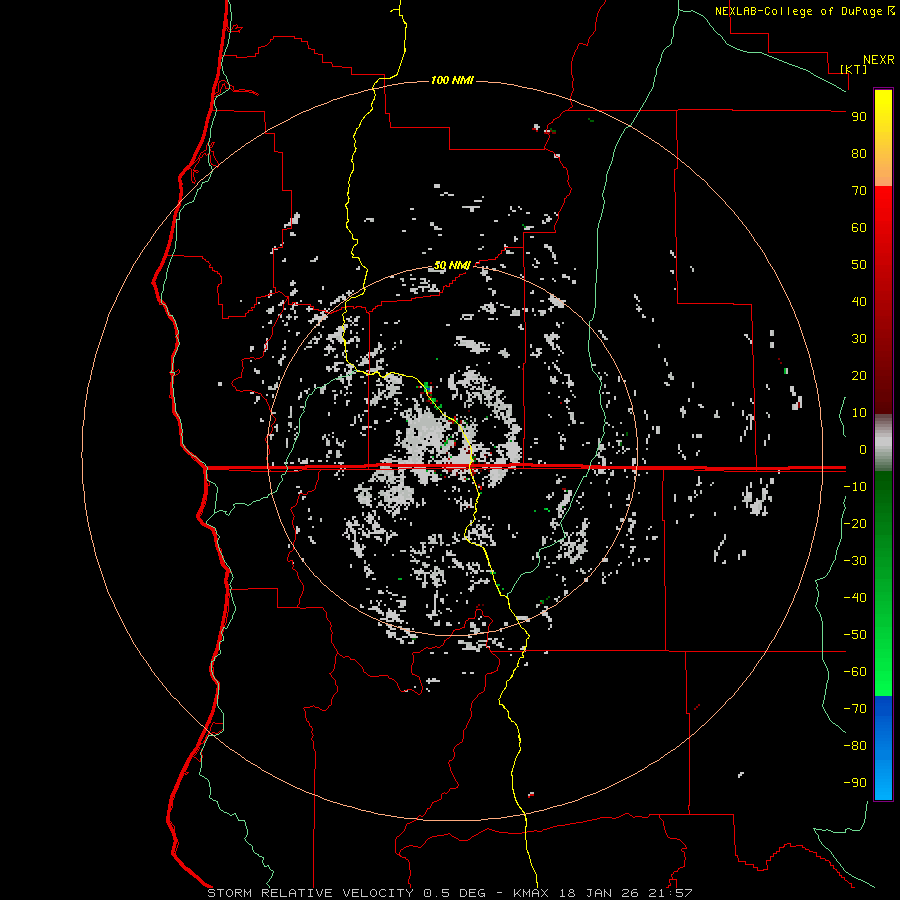Click the positive 40 scale value
This screenshot has width=900, height=900.
click(859, 302)
